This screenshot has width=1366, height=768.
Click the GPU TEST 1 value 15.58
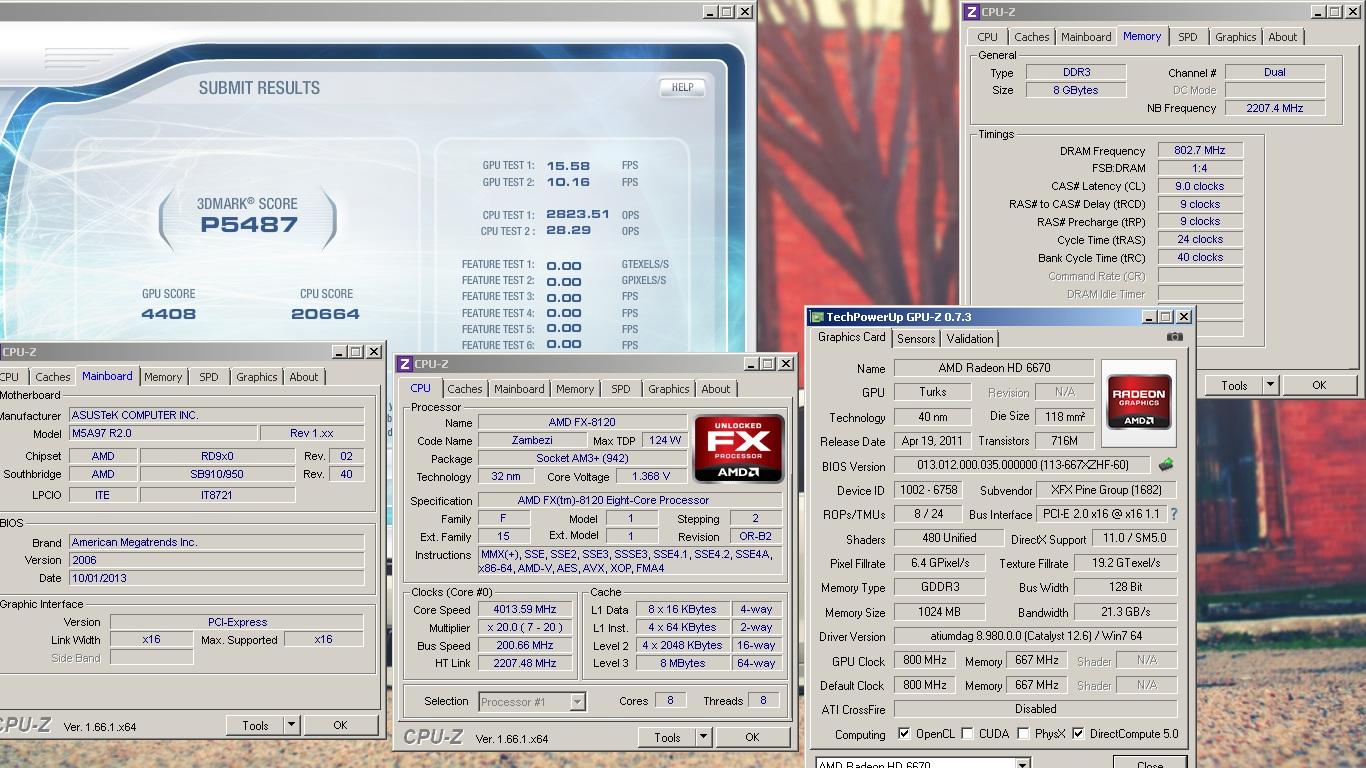[x=568, y=166]
